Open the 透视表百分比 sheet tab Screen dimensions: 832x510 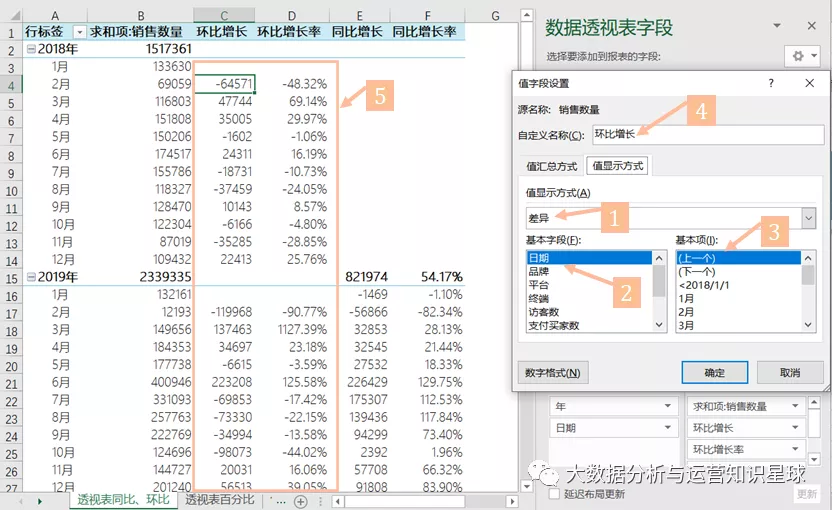pos(220,500)
